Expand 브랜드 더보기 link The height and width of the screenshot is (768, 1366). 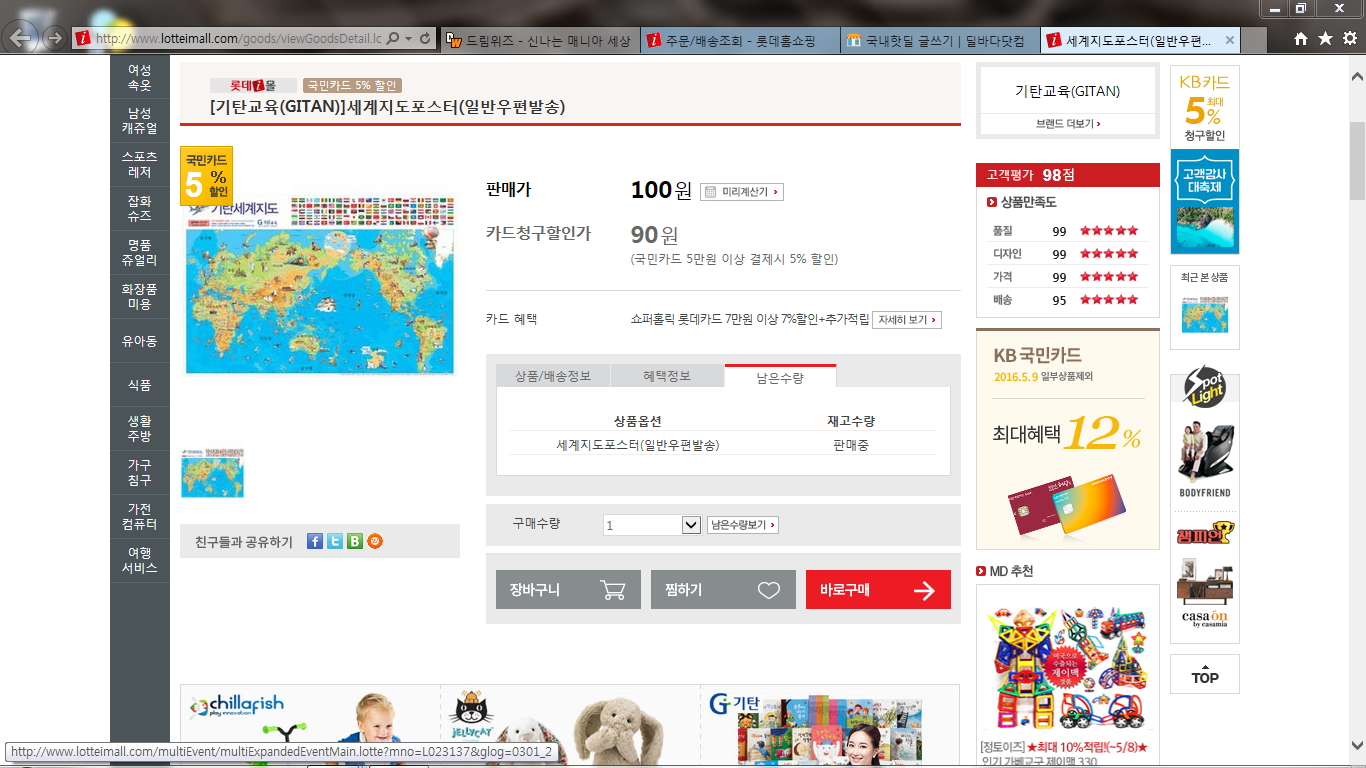point(1068,124)
